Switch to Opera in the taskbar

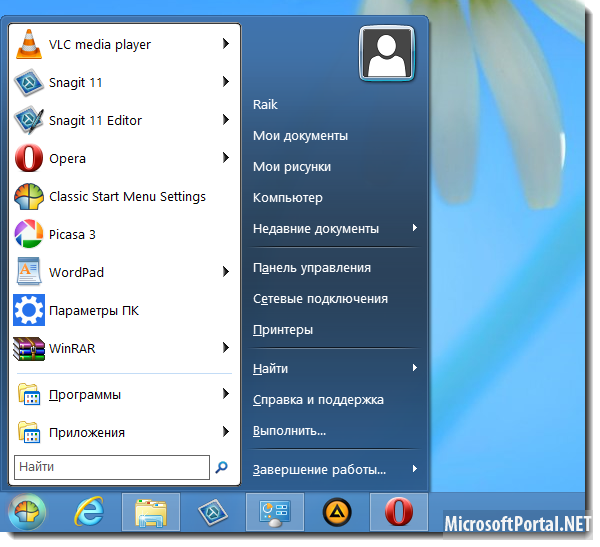(398, 512)
